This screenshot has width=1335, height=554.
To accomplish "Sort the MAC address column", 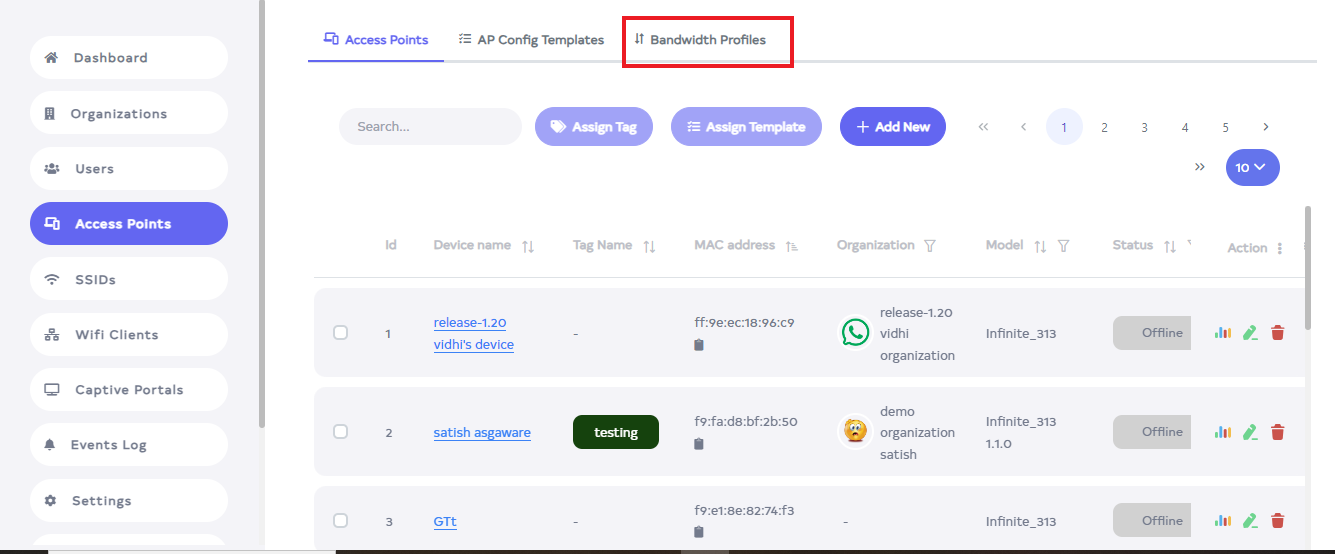I will pos(792,246).
